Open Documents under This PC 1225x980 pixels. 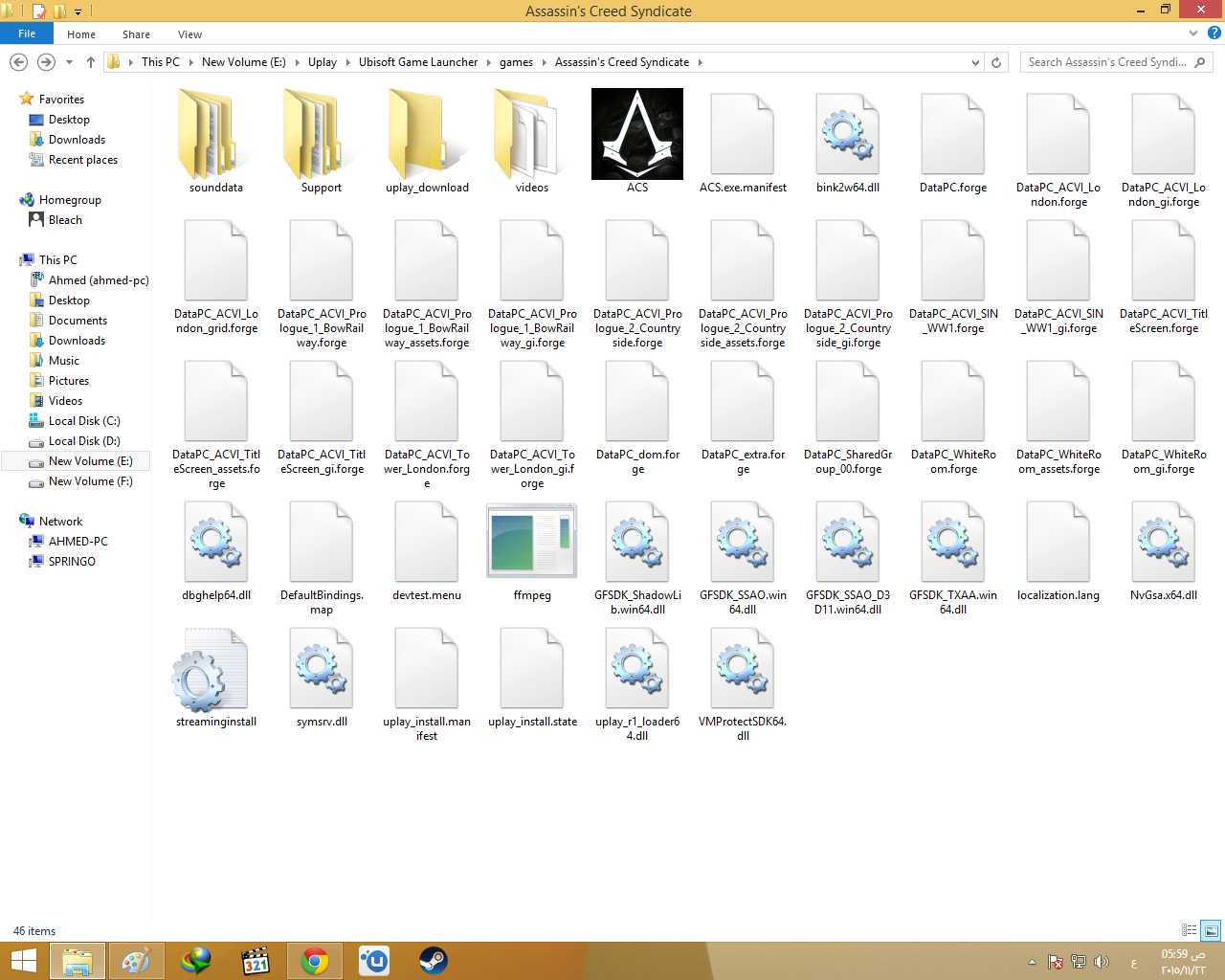click(78, 321)
